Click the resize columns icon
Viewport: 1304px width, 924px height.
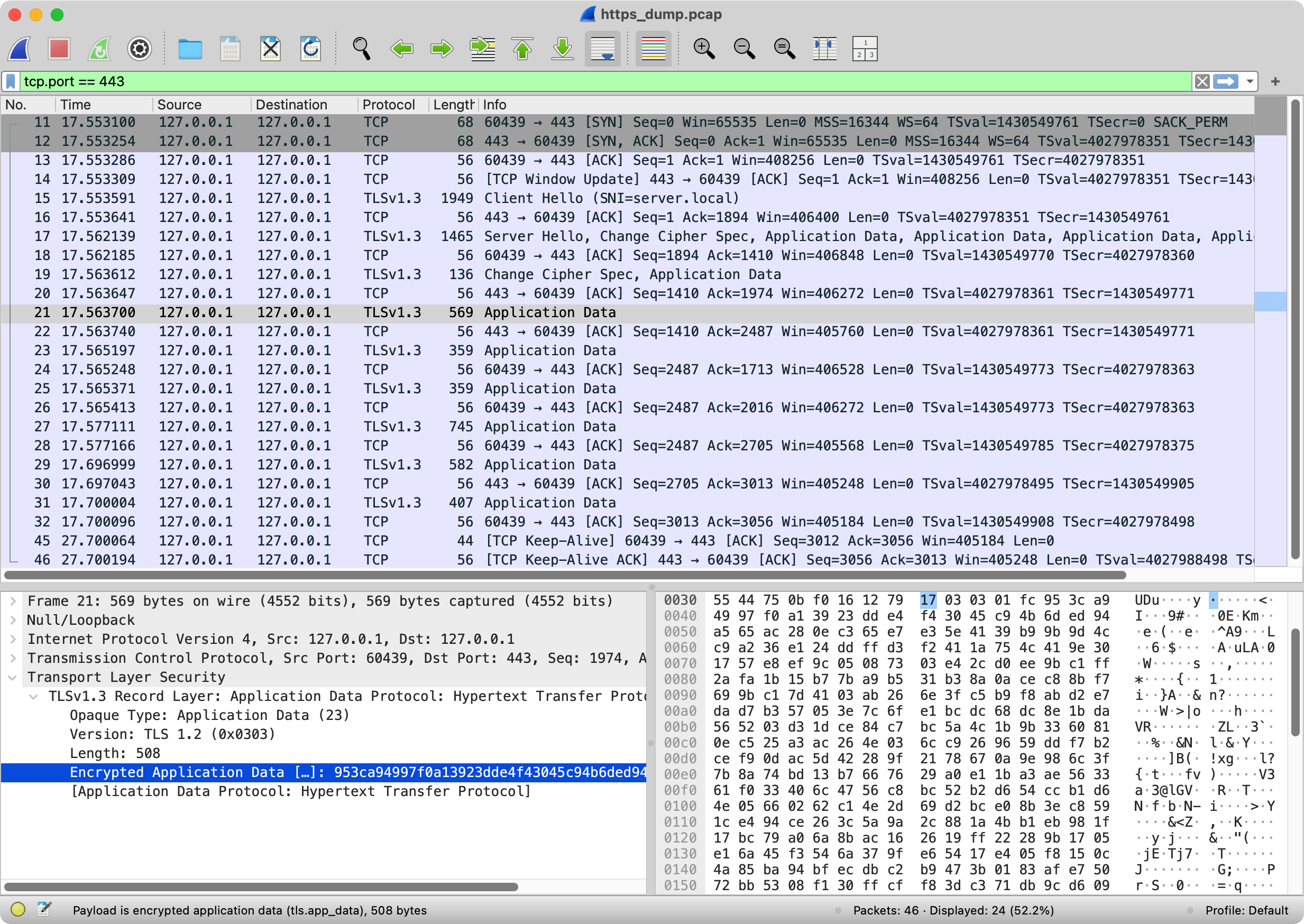(x=824, y=49)
